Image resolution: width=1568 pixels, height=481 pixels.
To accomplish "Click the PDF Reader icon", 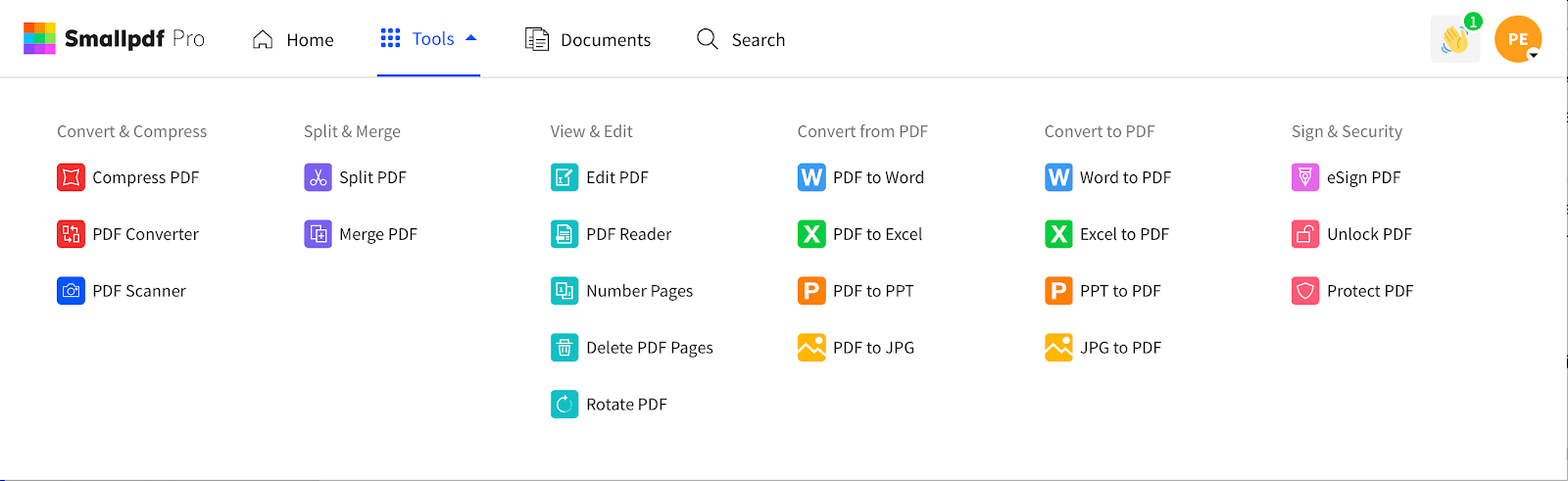I will pyautogui.click(x=564, y=234).
